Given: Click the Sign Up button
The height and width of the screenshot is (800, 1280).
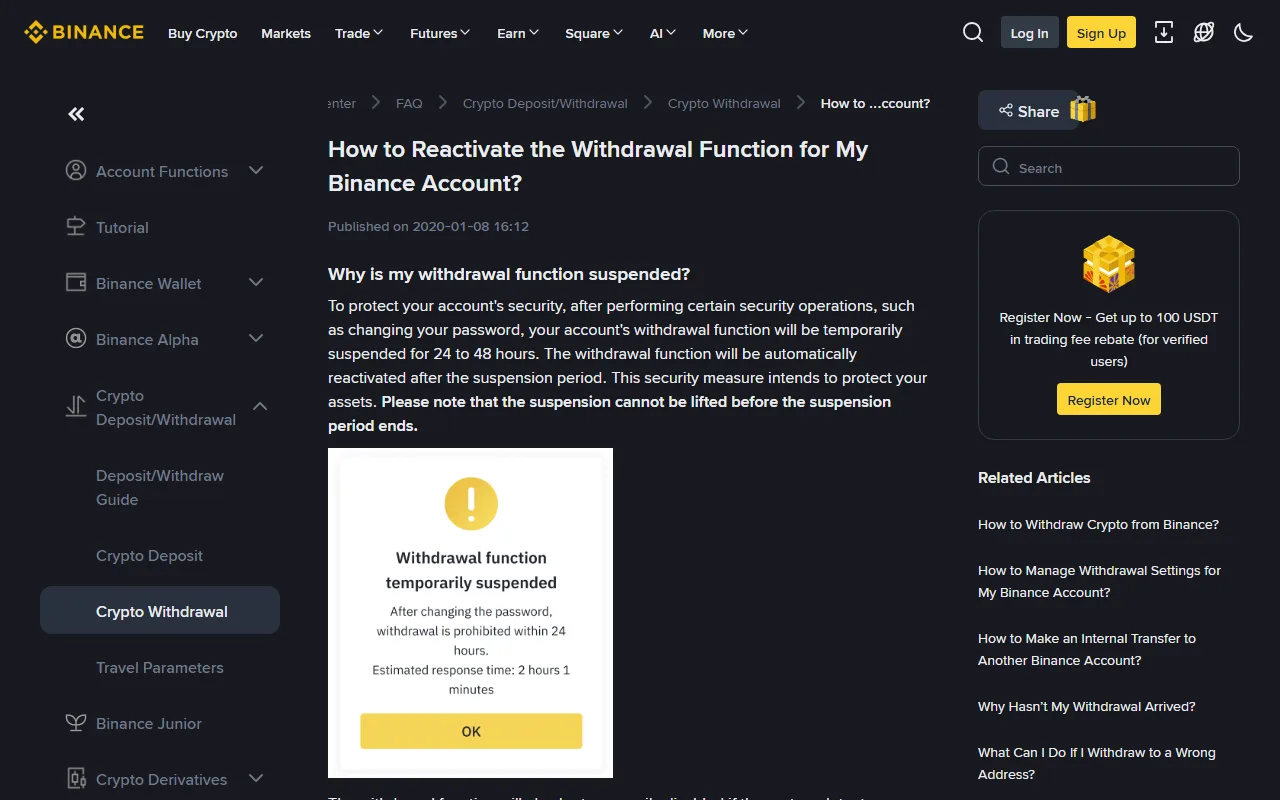Looking at the screenshot, I should (x=1101, y=32).
